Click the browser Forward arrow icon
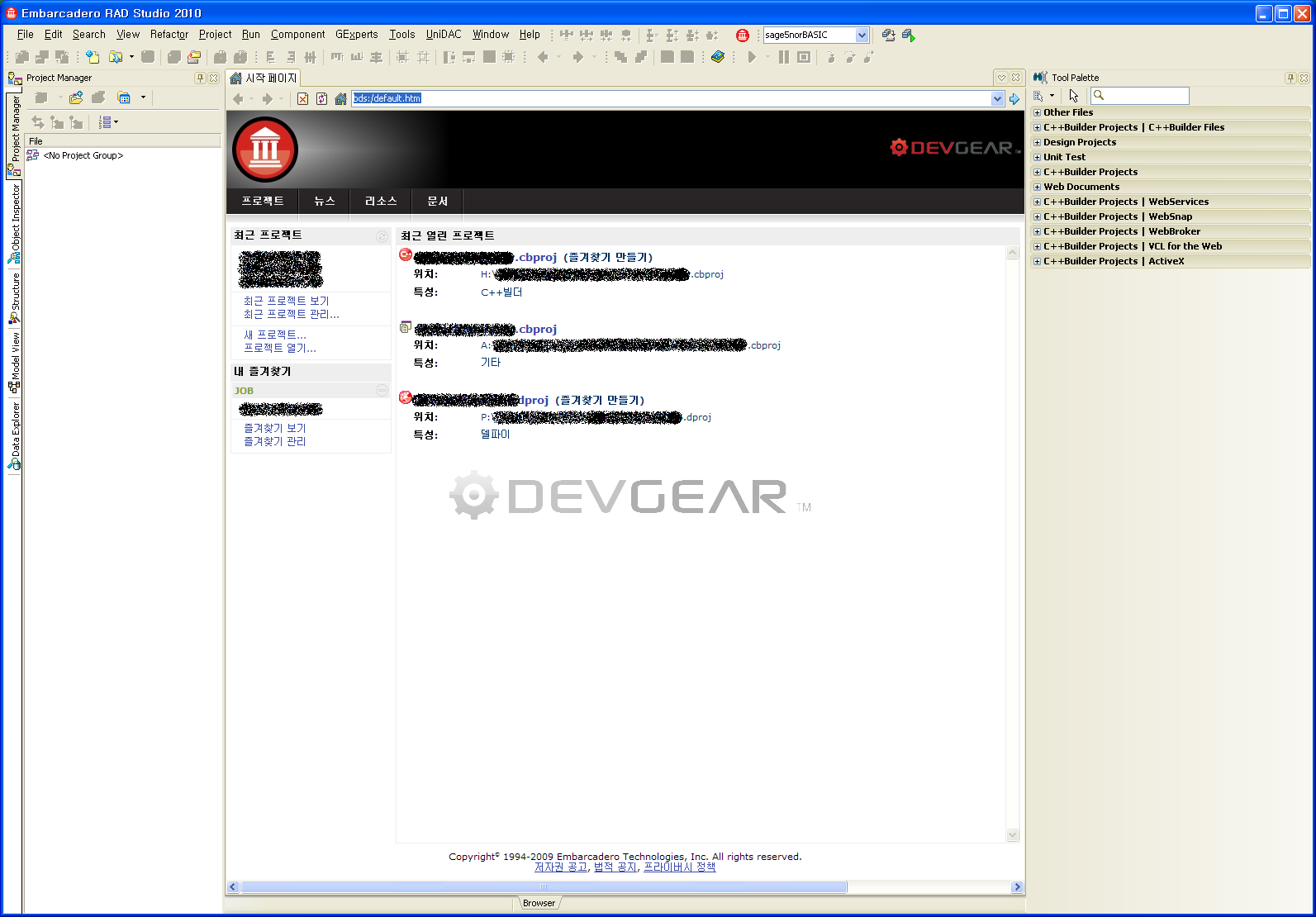Viewport: 1316px width, 917px height. point(267,99)
